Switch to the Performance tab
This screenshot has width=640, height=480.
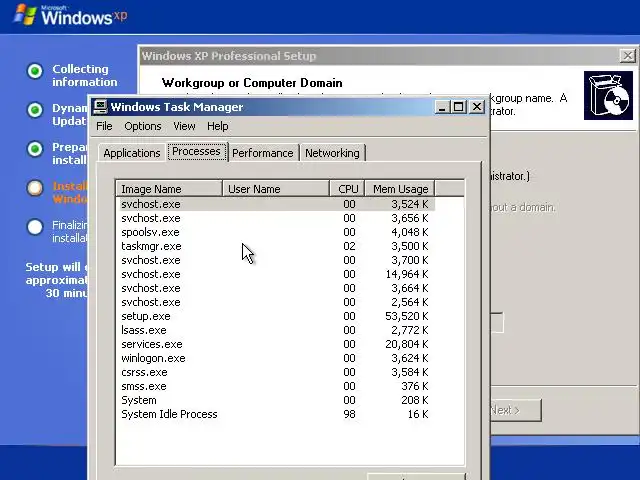pos(262,153)
